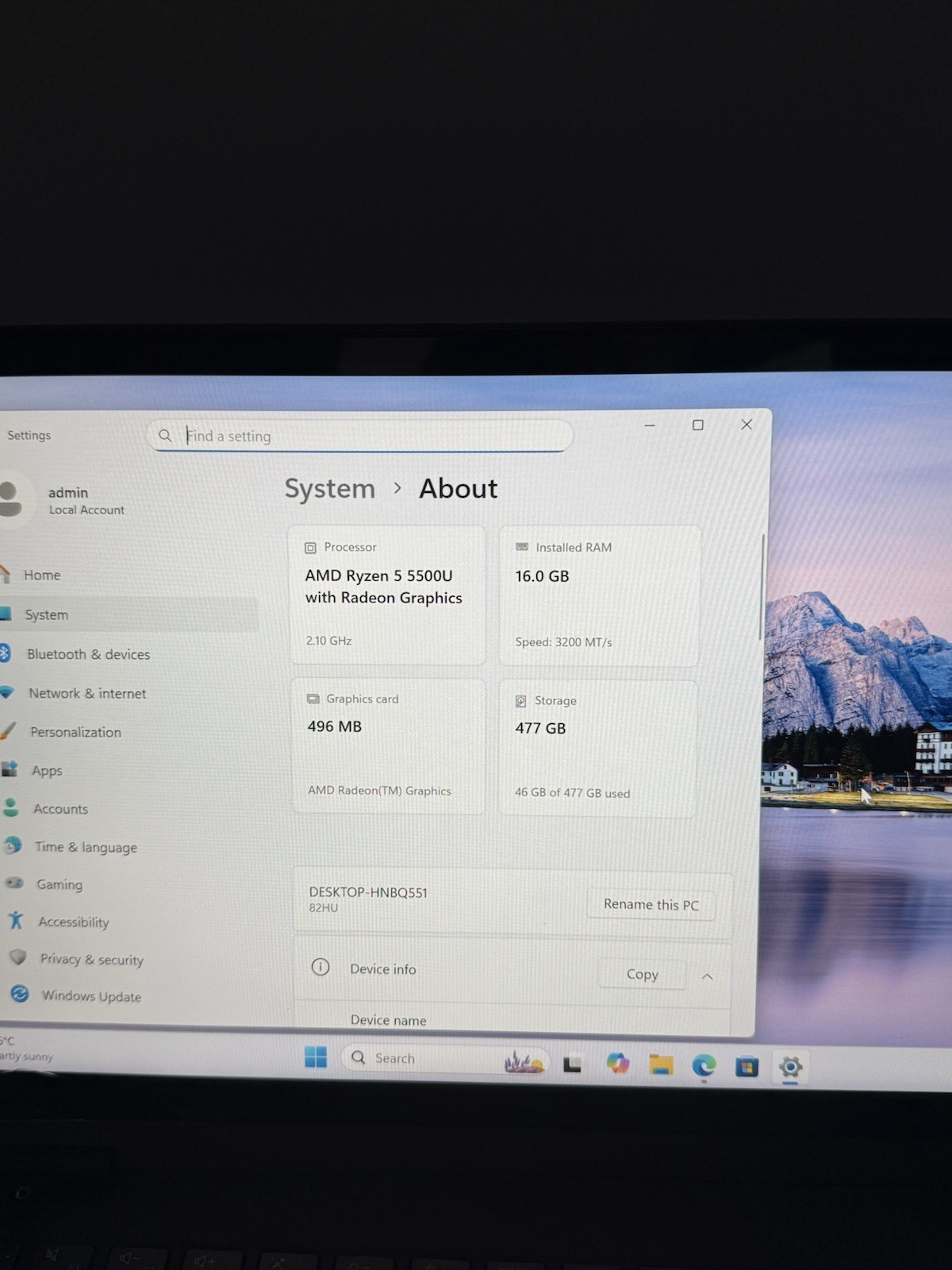Click the magnifier icon in Find a setting
Image resolution: width=952 pixels, height=1270 pixels.
165,435
